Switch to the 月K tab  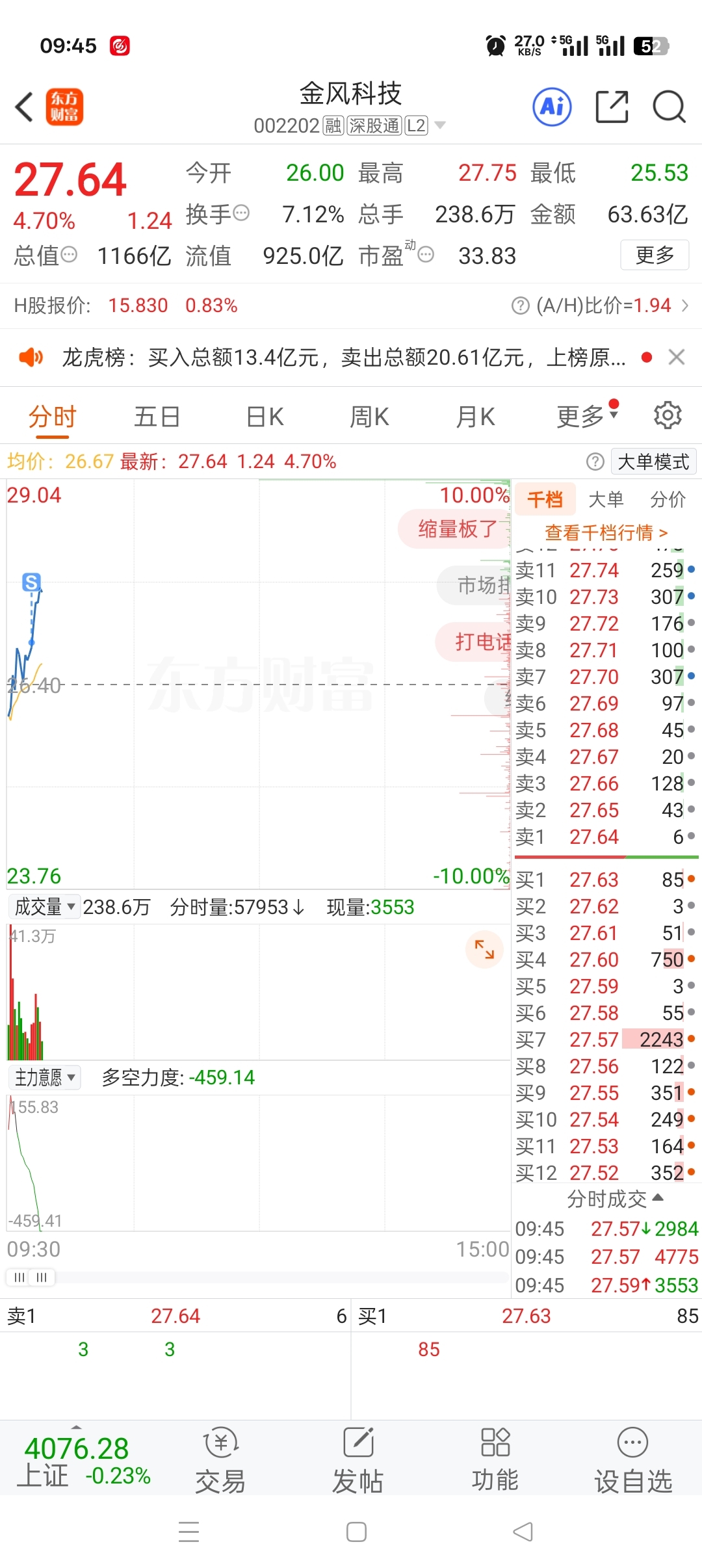click(475, 416)
